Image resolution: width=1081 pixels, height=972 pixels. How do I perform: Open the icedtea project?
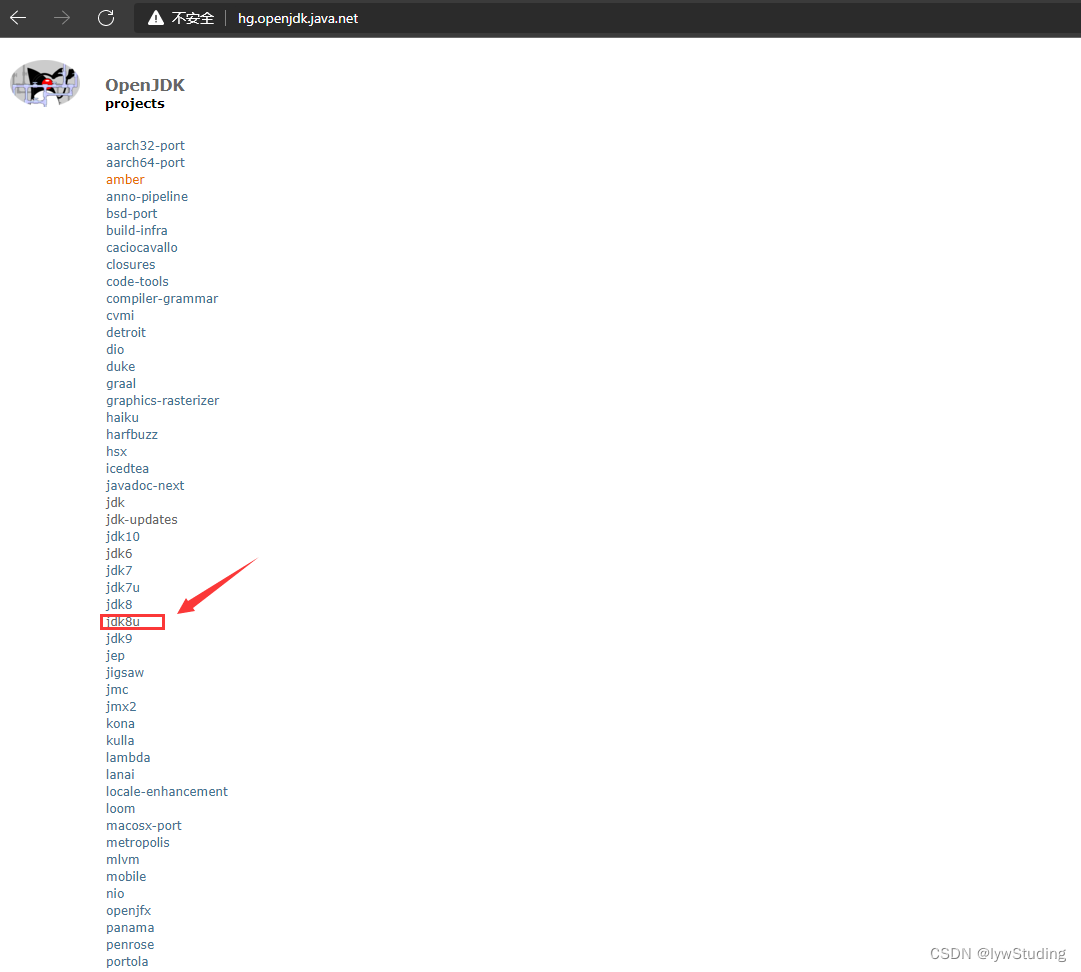[128, 469]
